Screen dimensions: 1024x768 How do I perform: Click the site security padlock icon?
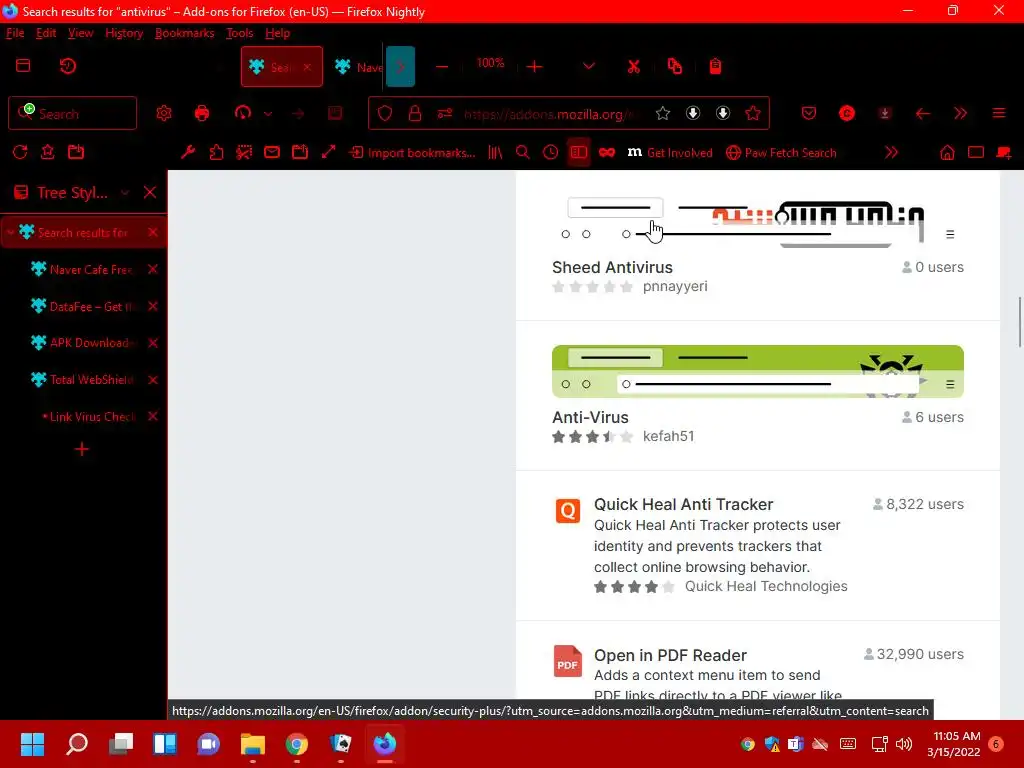point(415,114)
